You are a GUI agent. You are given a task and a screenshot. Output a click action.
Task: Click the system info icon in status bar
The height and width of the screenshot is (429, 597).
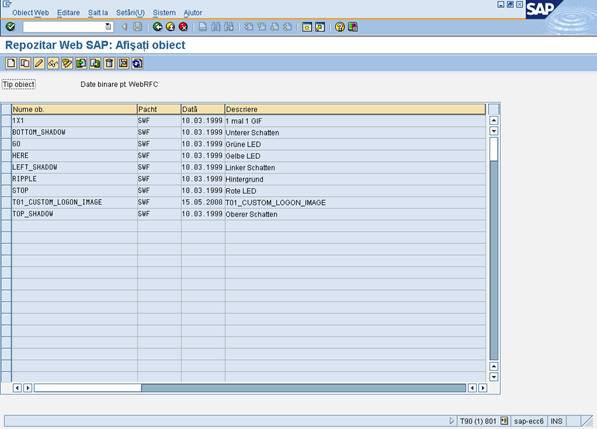click(504, 421)
